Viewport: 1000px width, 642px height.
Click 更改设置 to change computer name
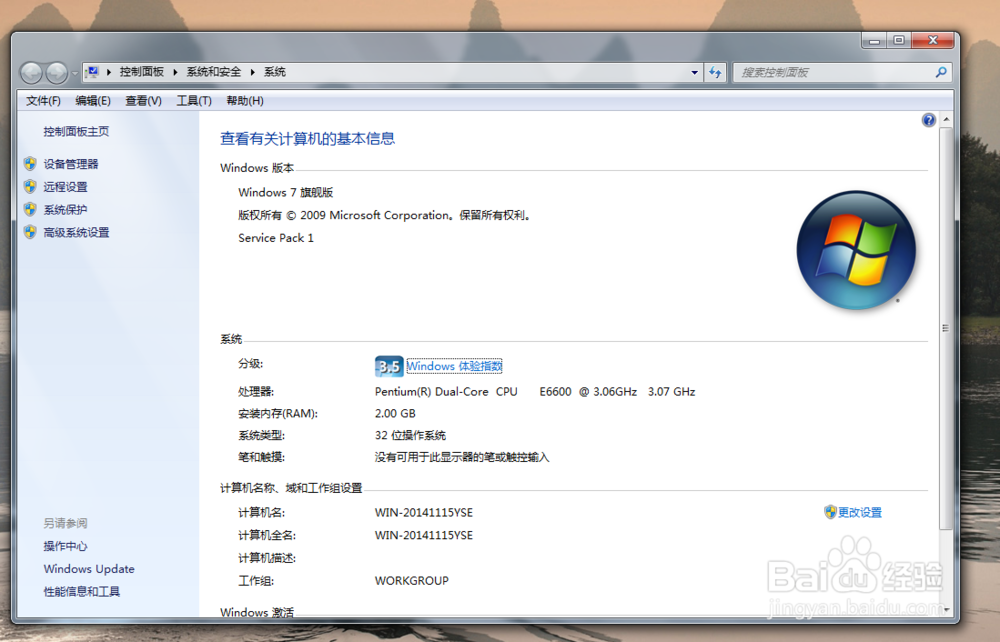pos(860,512)
